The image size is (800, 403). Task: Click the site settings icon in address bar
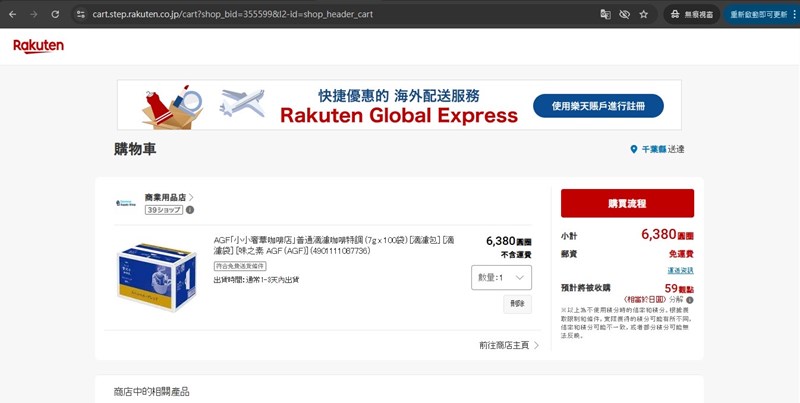pos(81,14)
